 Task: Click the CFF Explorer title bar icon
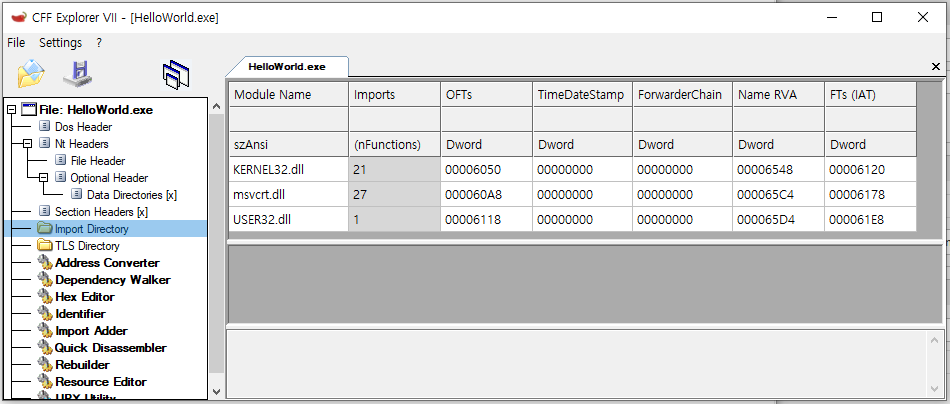[18, 18]
